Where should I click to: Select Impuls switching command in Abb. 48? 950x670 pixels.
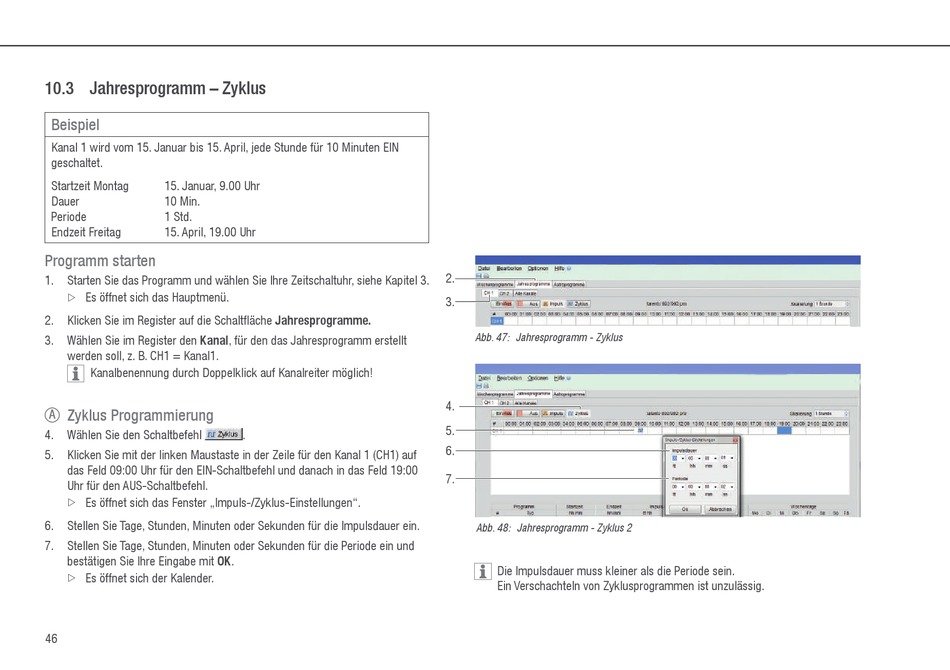click(553, 413)
